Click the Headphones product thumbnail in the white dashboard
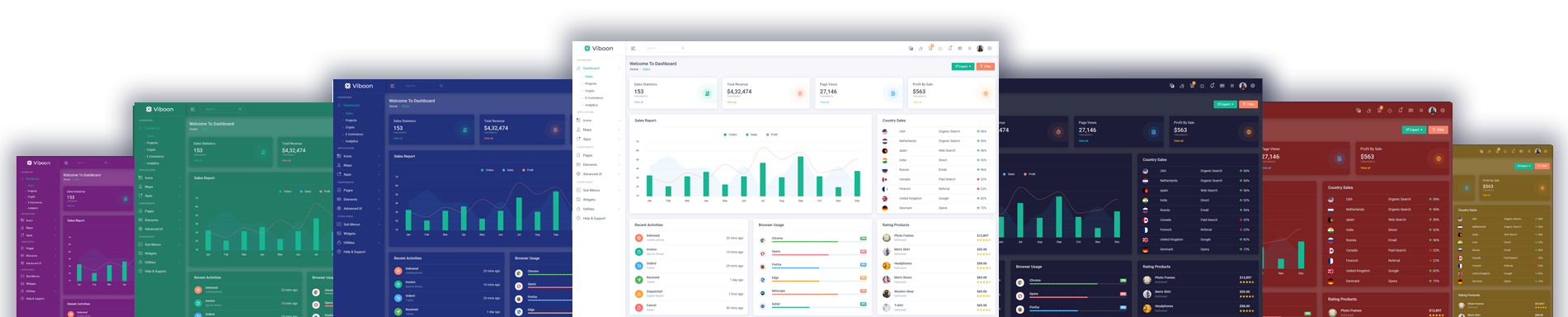This screenshot has width=1568, height=317. (x=887, y=265)
